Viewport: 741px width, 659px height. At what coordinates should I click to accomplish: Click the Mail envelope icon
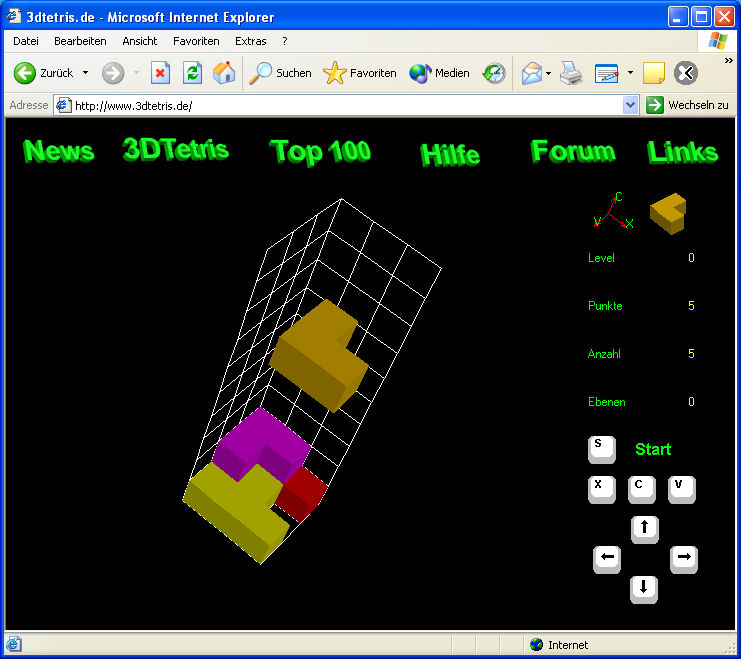coord(532,73)
